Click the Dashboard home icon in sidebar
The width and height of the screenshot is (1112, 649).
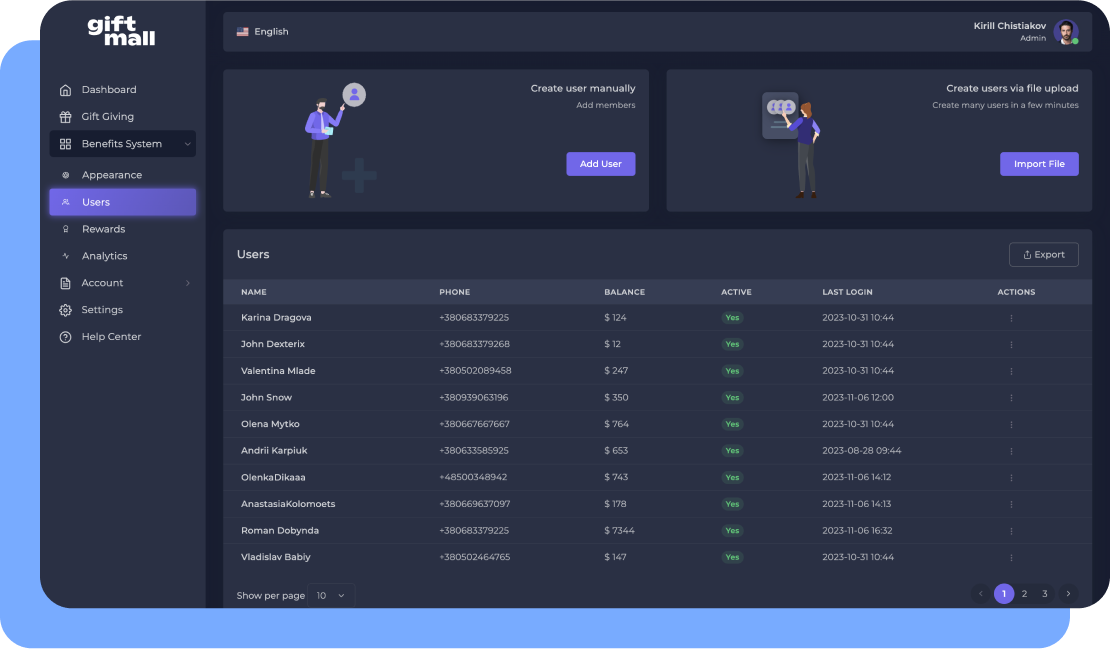click(66, 90)
